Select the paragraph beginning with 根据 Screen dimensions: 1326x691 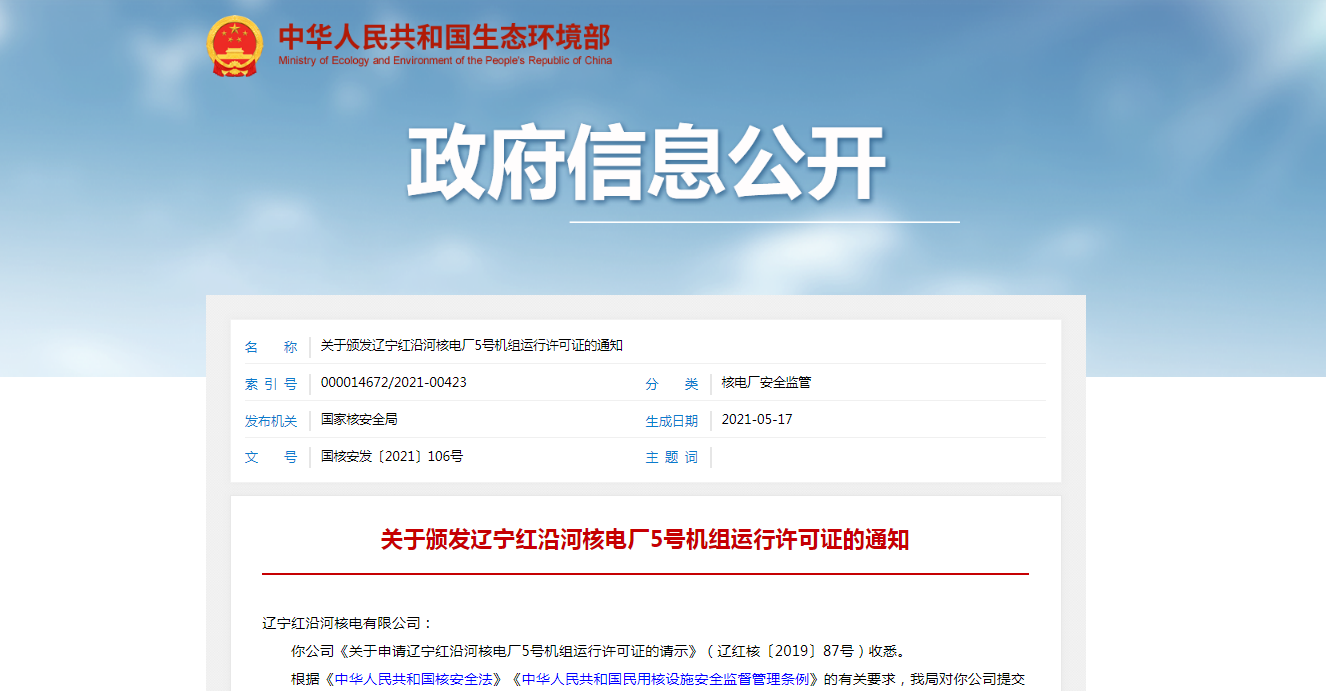(x=658, y=680)
